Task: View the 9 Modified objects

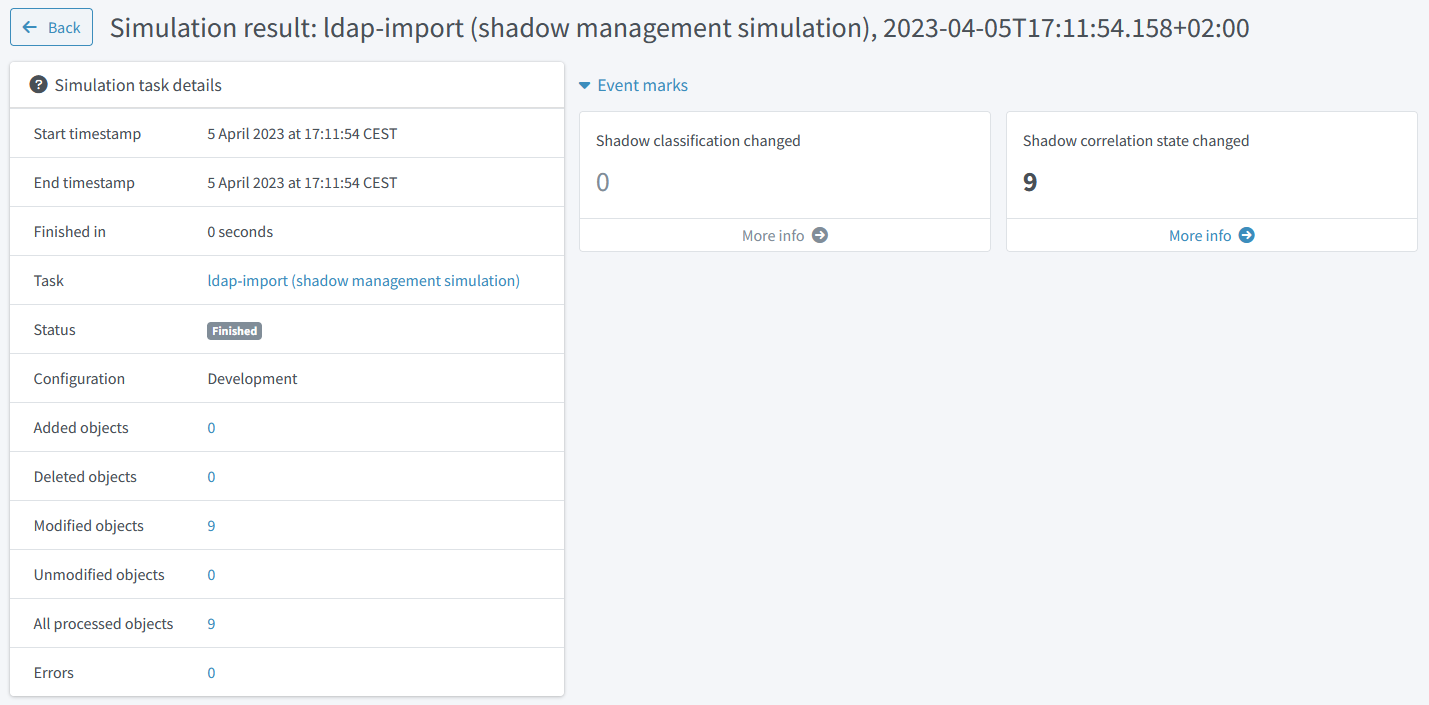Action: click(211, 526)
